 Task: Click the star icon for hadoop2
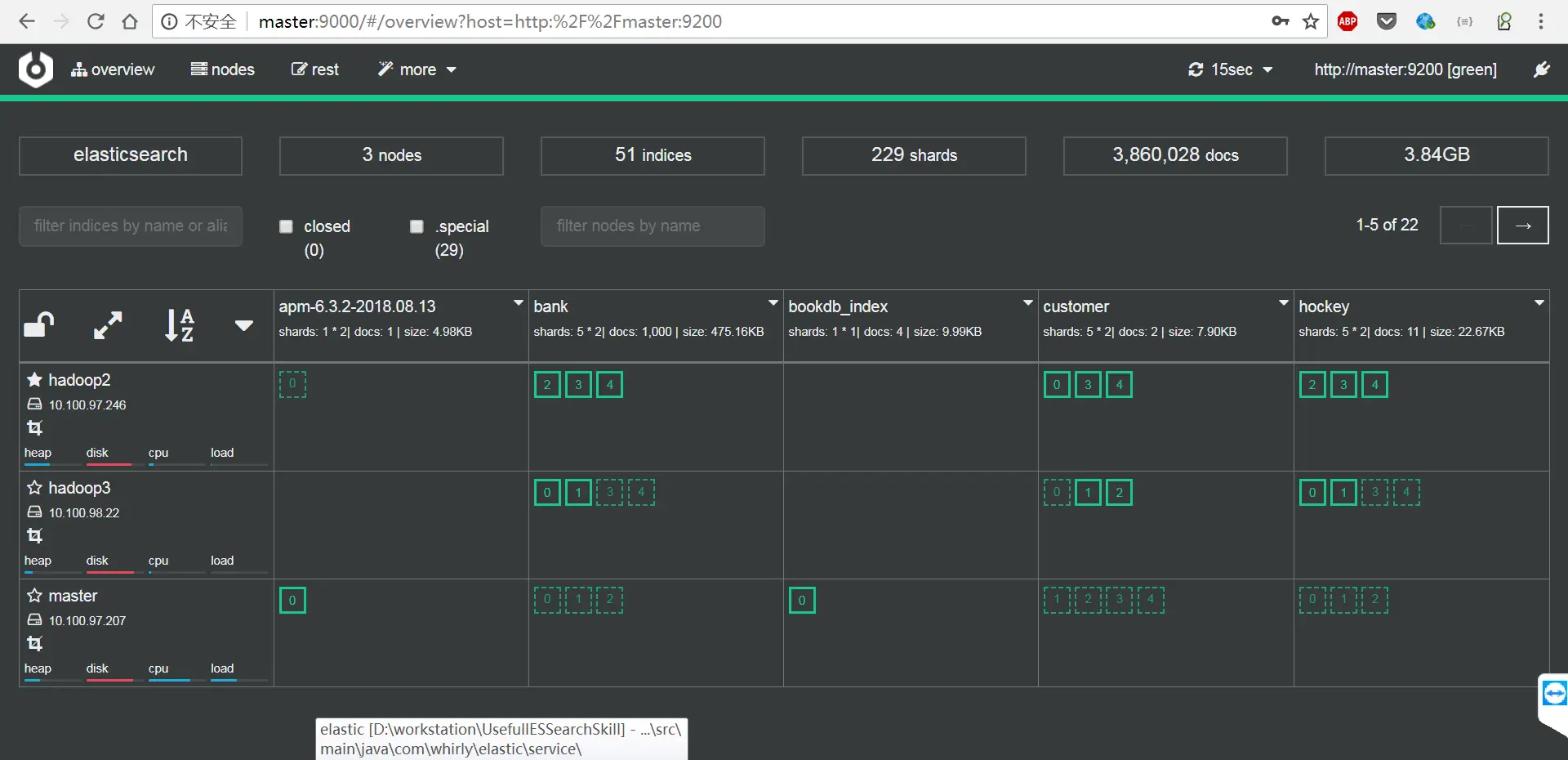pos(34,379)
